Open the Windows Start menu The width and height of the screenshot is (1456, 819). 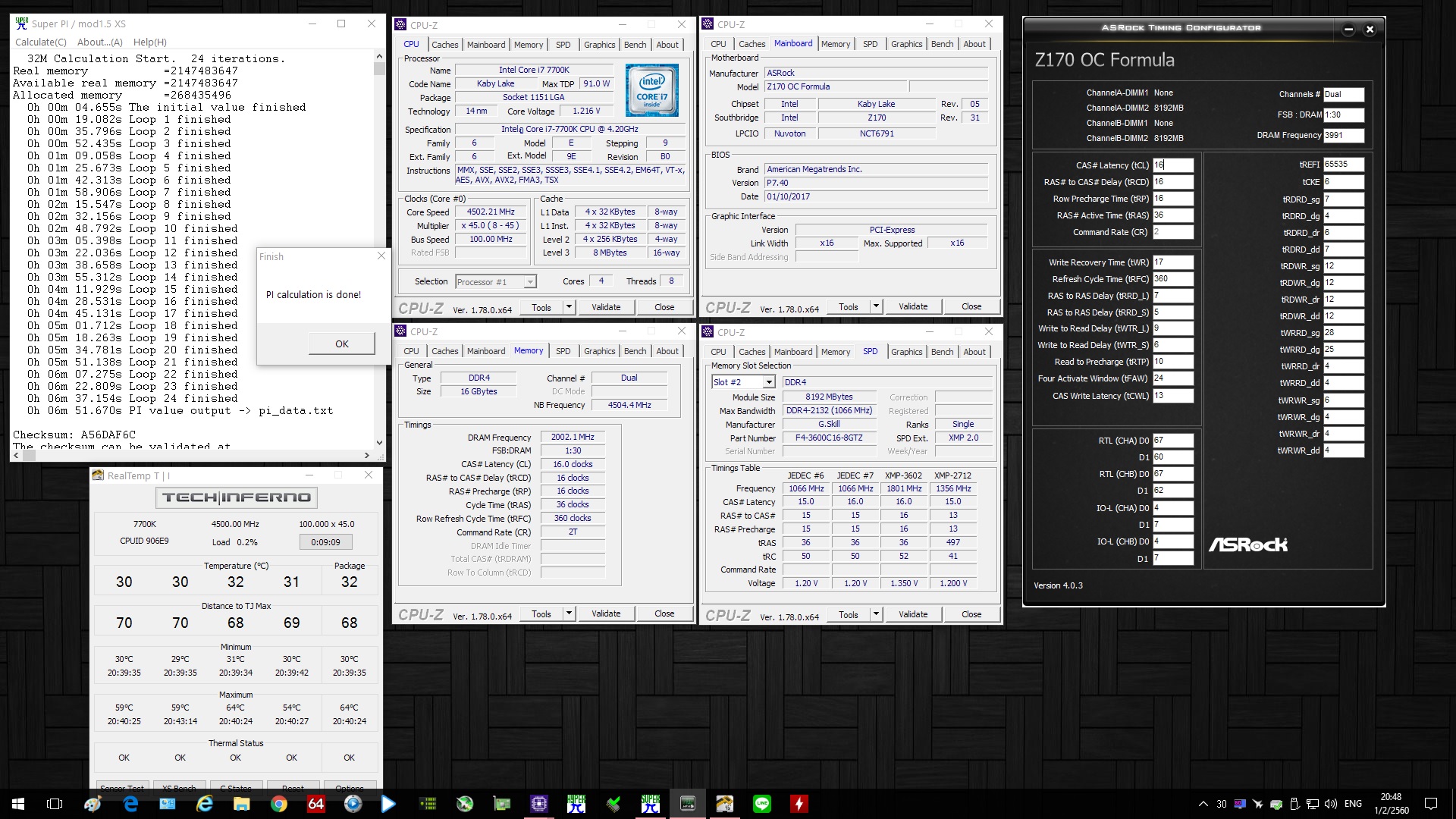[x=18, y=804]
